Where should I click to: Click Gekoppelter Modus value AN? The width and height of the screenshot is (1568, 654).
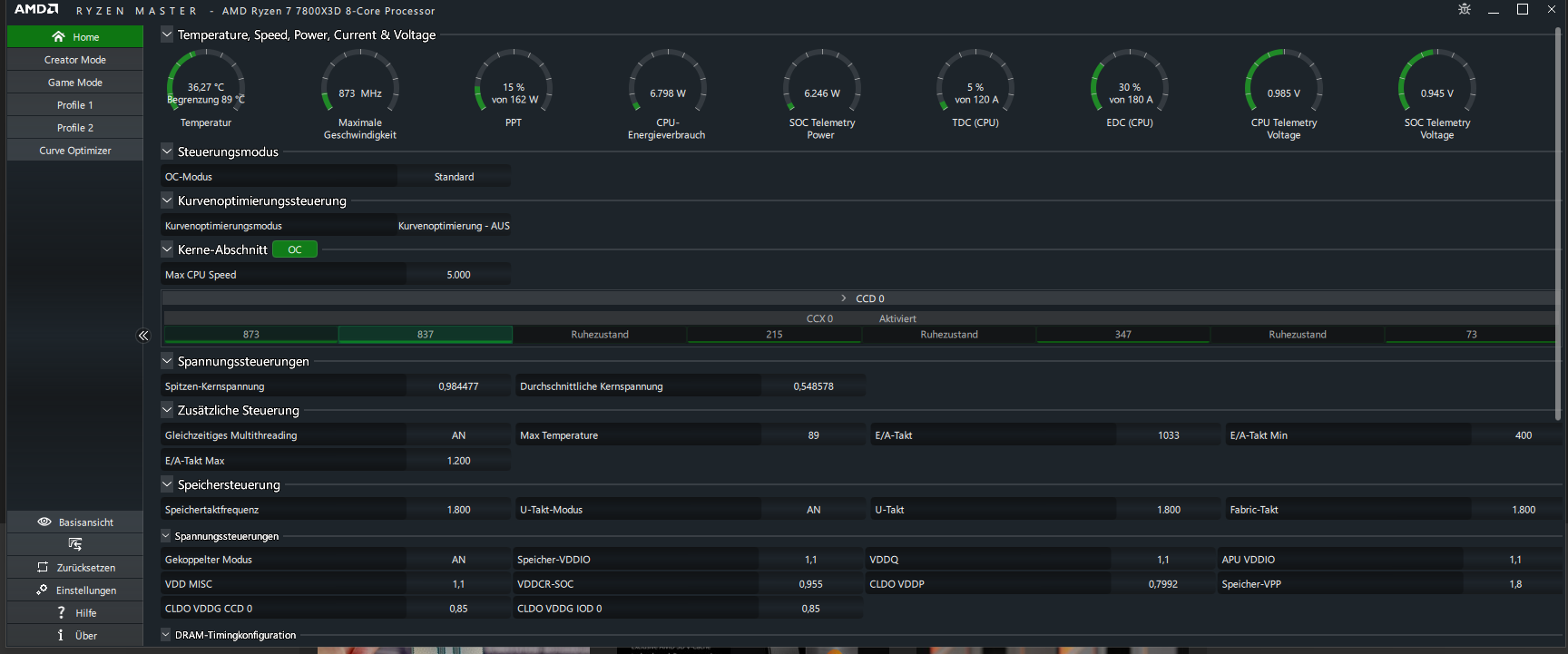(x=458, y=560)
